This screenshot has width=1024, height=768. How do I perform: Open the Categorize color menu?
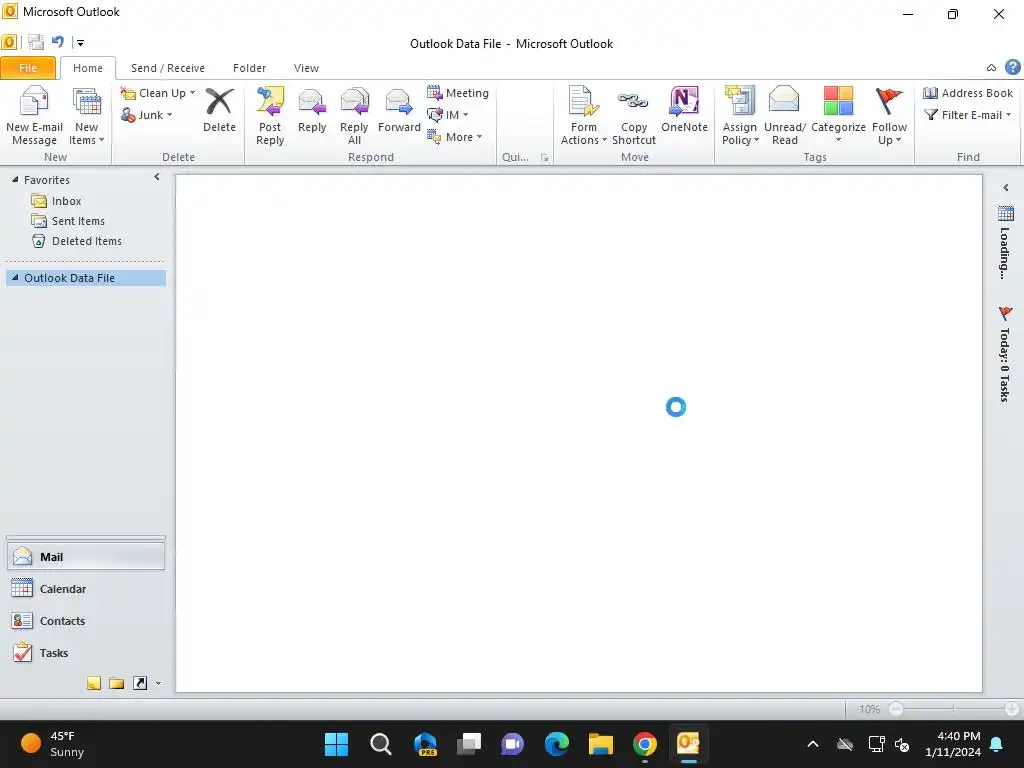point(838,116)
